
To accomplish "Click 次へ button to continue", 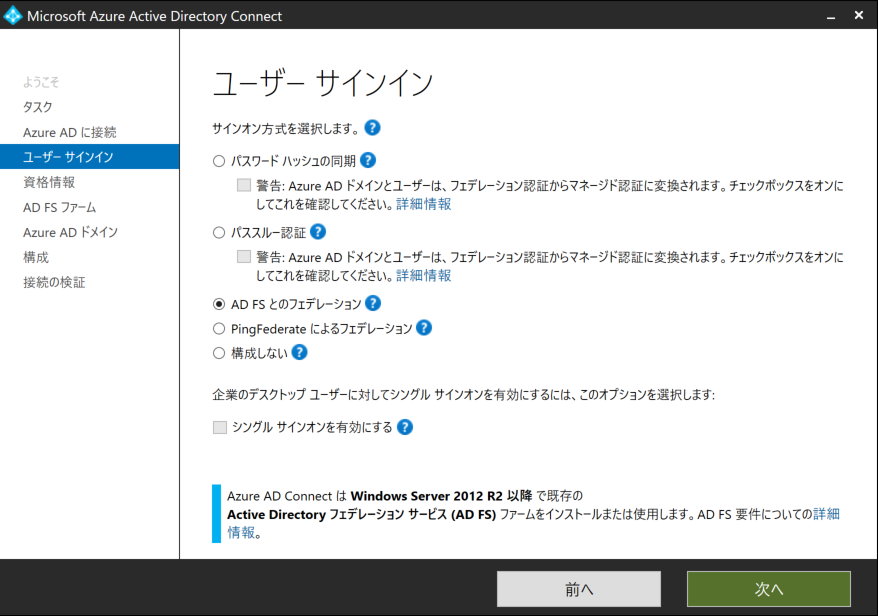I will coord(769,589).
